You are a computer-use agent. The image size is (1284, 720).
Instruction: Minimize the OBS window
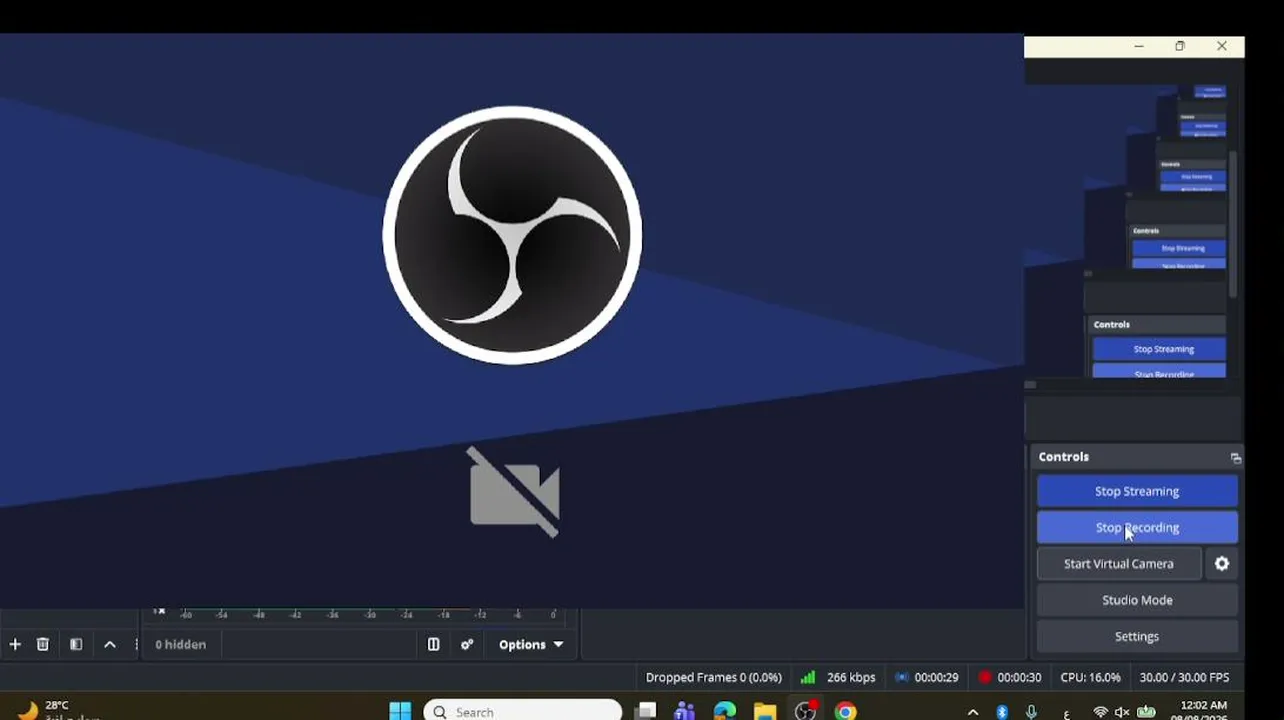1139,46
